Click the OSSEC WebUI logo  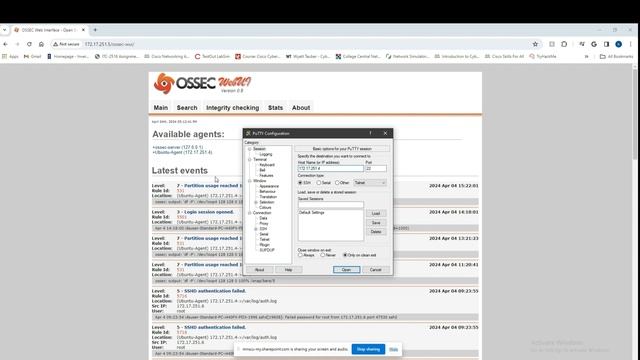[x=202, y=83]
